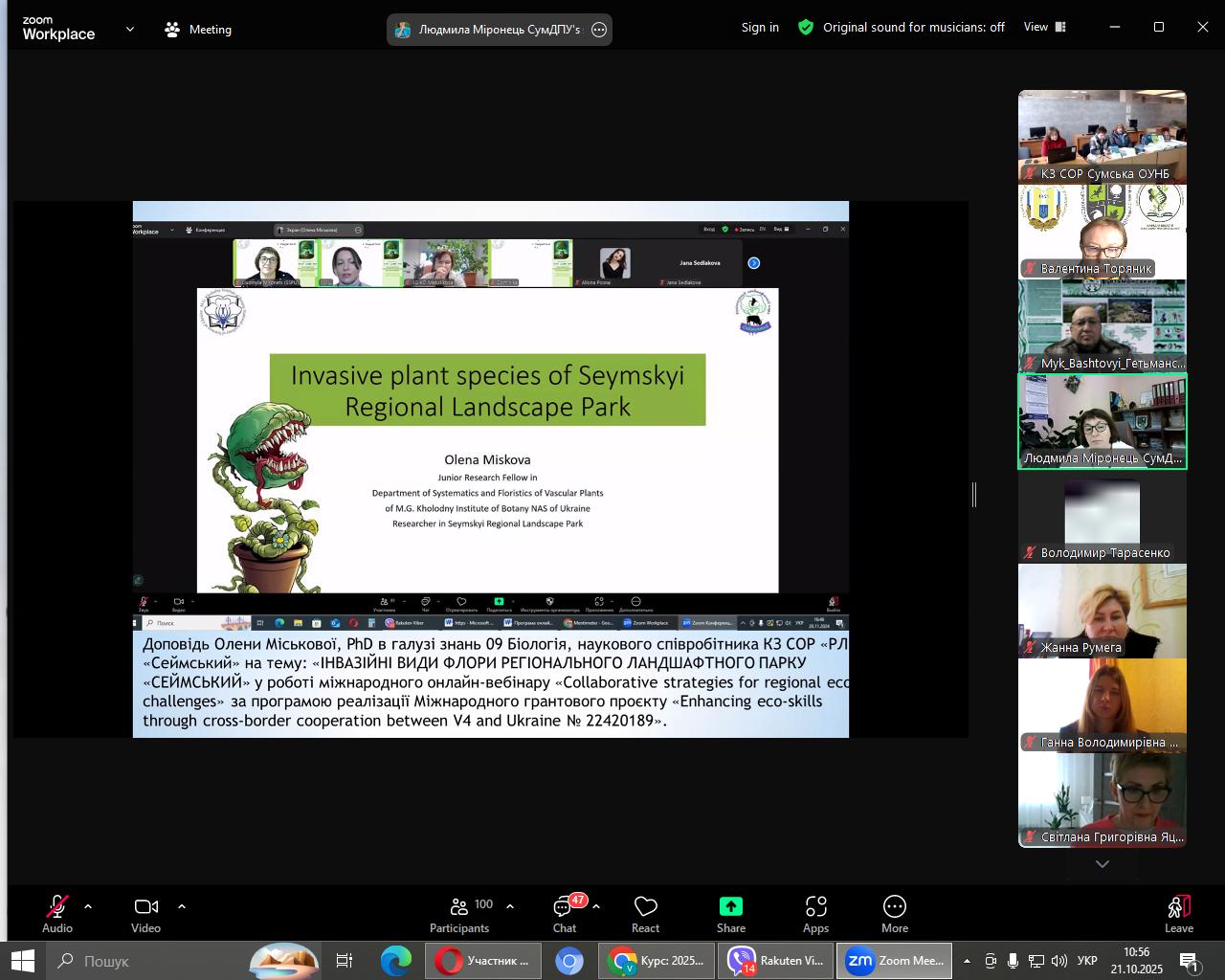Open the Meeting tab

click(x=198, y=30)
